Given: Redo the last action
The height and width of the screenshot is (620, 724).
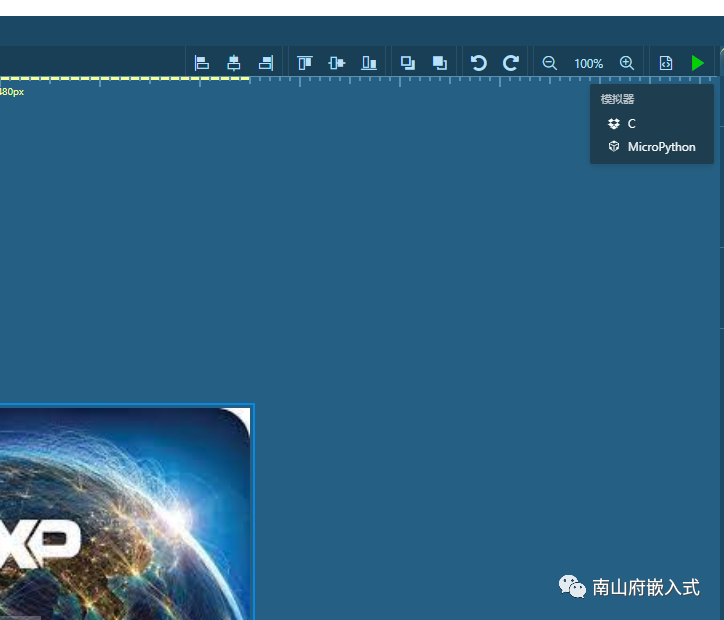Looking at the screenshot, I should tap(511, 63).
